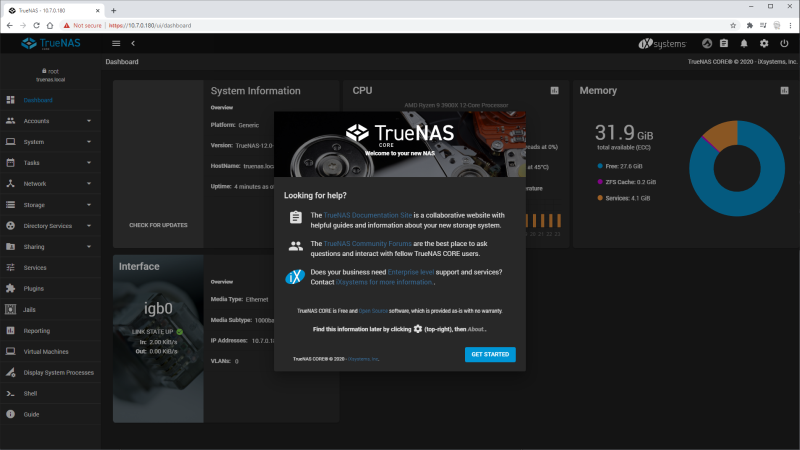800x450 pixels.
Task: Open CPU reports chart icon
Action: click(555, 90)
